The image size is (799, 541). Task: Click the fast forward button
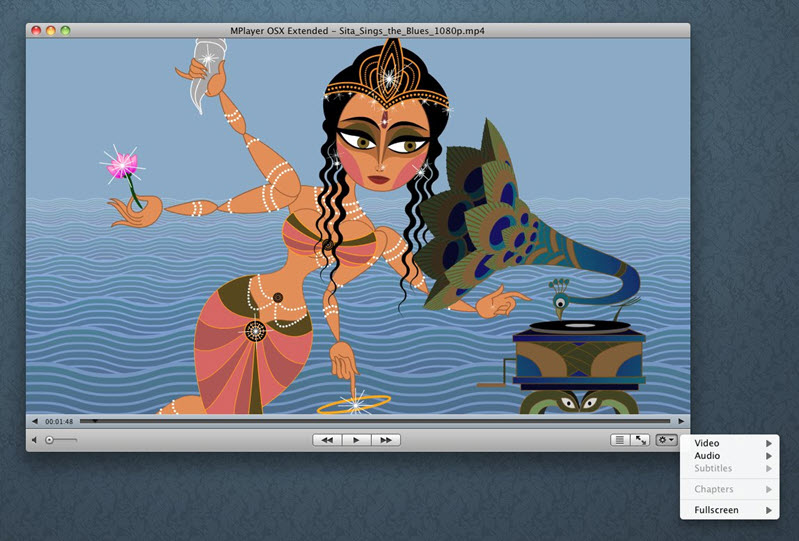[386, 440]
